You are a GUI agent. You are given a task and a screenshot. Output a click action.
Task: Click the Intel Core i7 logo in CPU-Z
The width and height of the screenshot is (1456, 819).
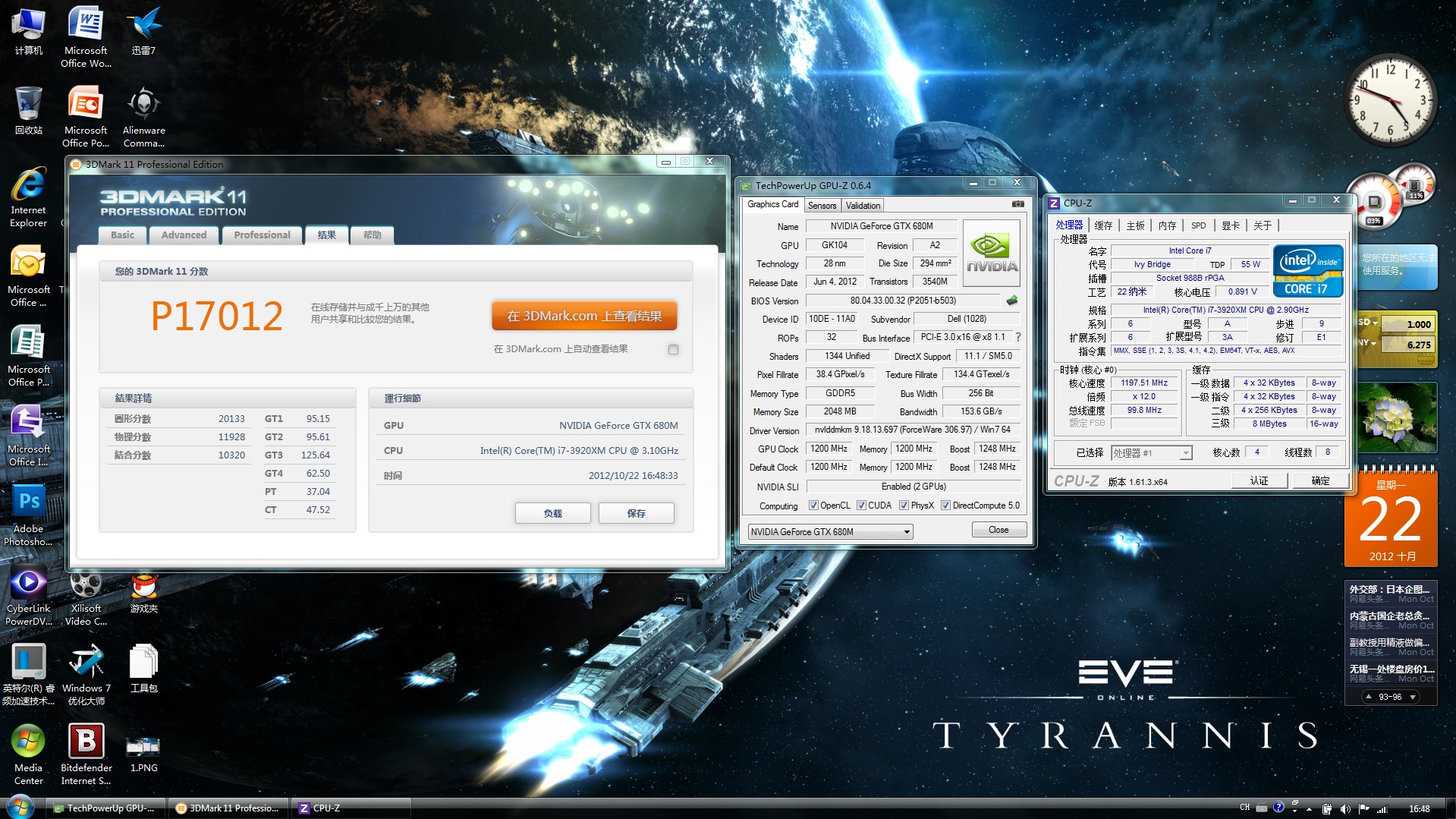1308,271
